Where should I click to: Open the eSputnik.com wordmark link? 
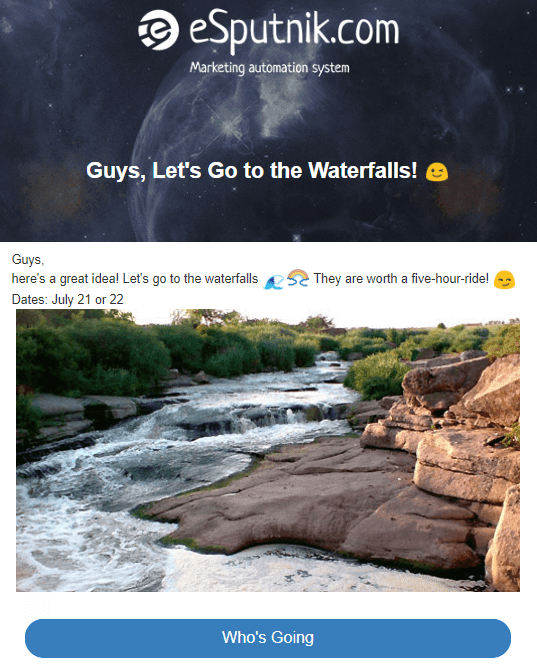click(x=294, y=30)
